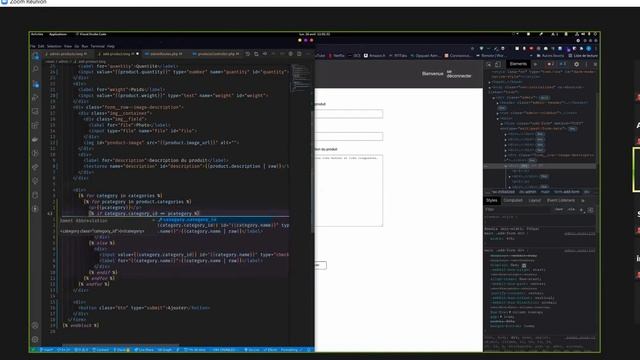640x360 pixels.
Task: Open the File menu in VS Code
Action: (33, 46)
